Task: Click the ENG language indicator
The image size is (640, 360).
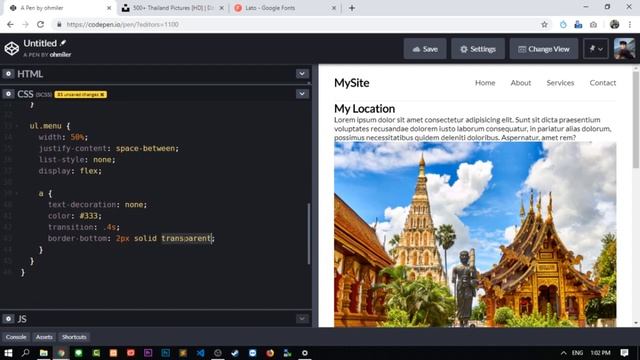Action: click(577, 353)
